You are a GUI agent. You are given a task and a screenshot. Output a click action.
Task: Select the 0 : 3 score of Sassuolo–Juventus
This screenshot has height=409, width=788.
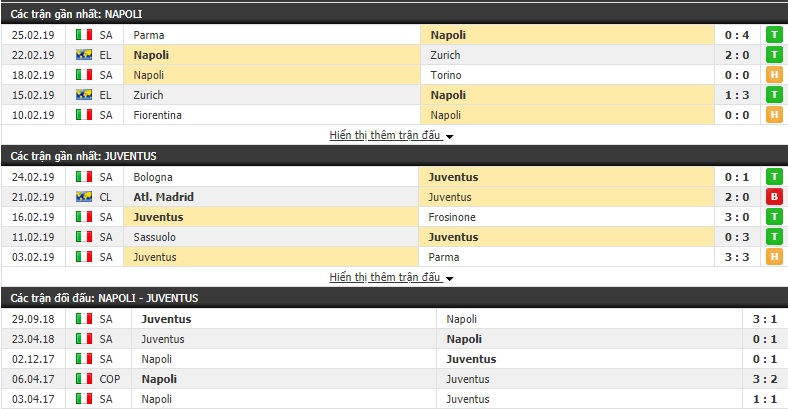click(x=737, y=237)
